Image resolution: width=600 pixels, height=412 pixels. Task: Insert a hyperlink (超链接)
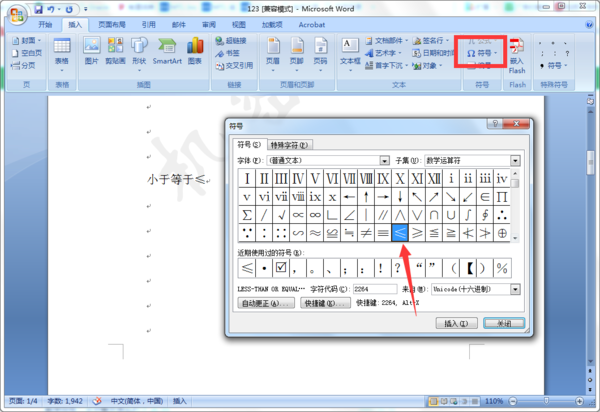click(230, 40)
